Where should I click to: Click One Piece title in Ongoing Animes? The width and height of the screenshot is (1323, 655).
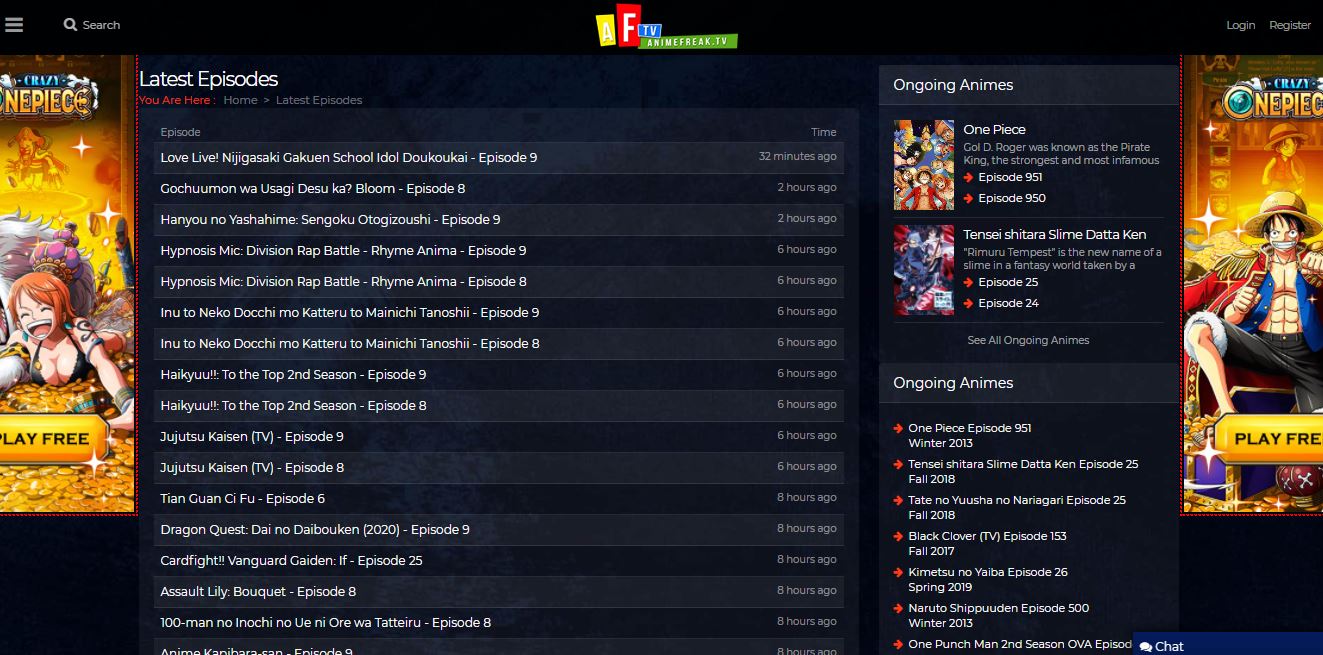tap(994, 129)
